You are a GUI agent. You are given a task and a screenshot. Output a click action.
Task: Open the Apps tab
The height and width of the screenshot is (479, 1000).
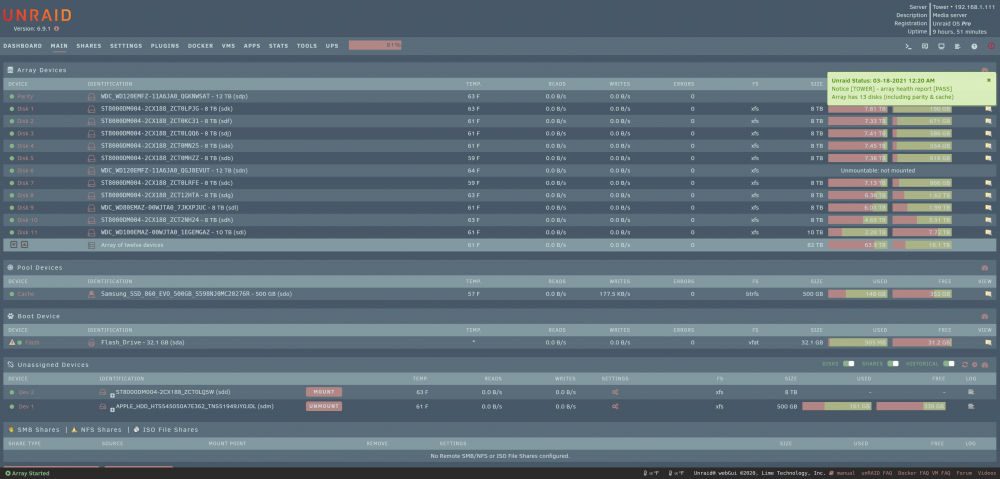[x=252, y=46]
